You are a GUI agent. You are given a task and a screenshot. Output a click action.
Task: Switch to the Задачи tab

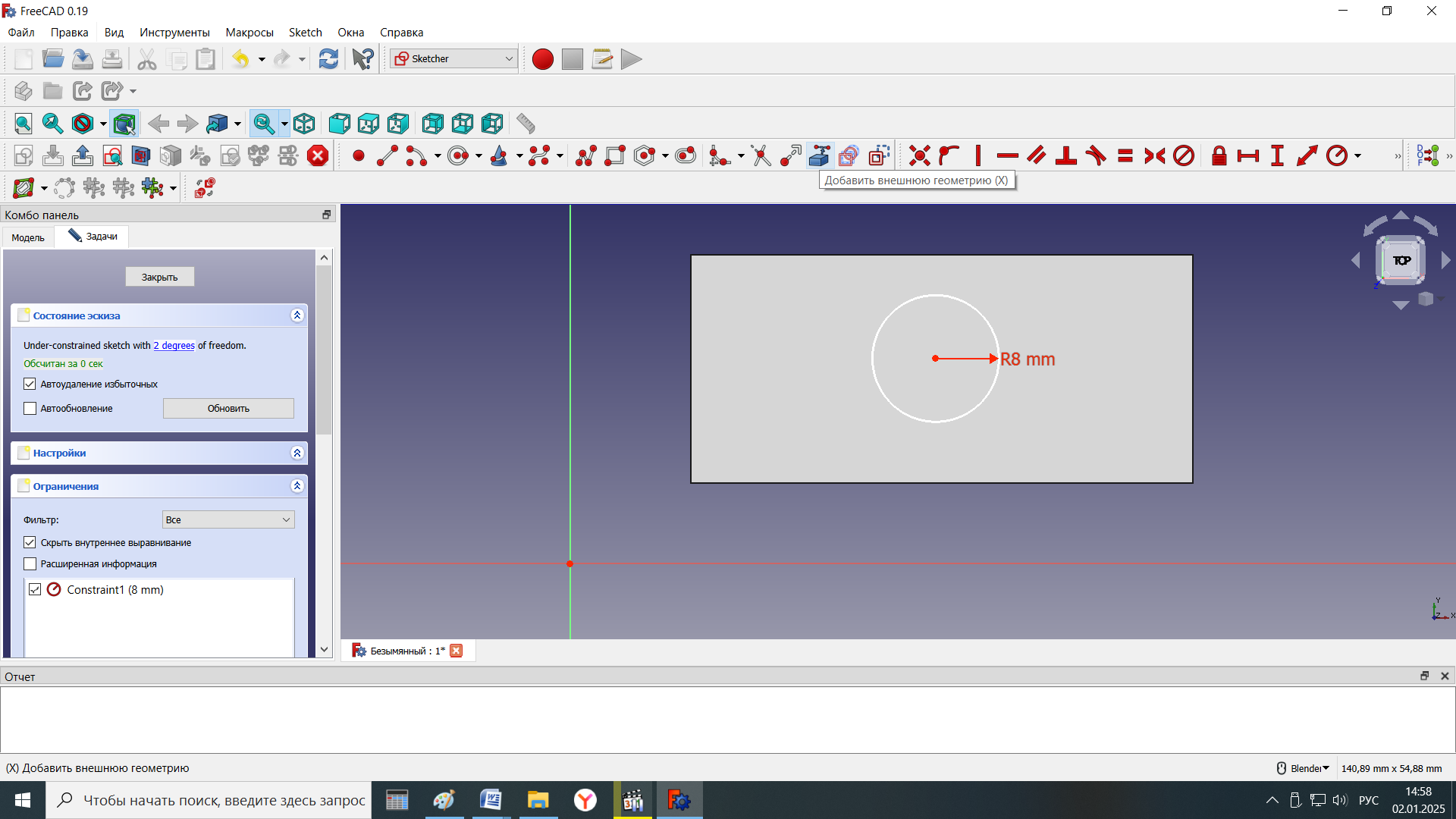click(x=93, y=237)
